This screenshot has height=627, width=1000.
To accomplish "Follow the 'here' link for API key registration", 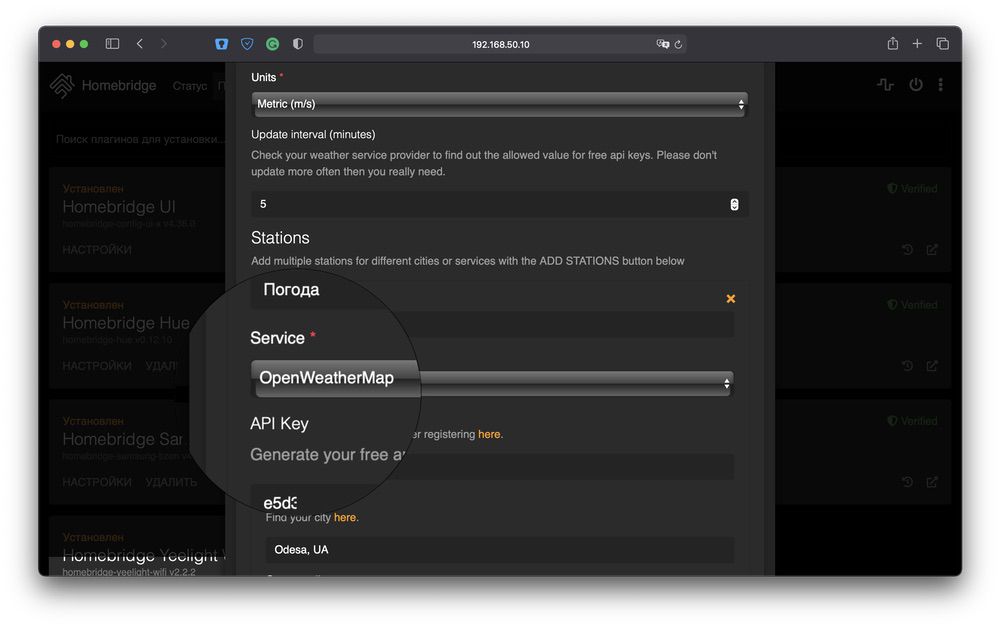I will tap(489, 434).
